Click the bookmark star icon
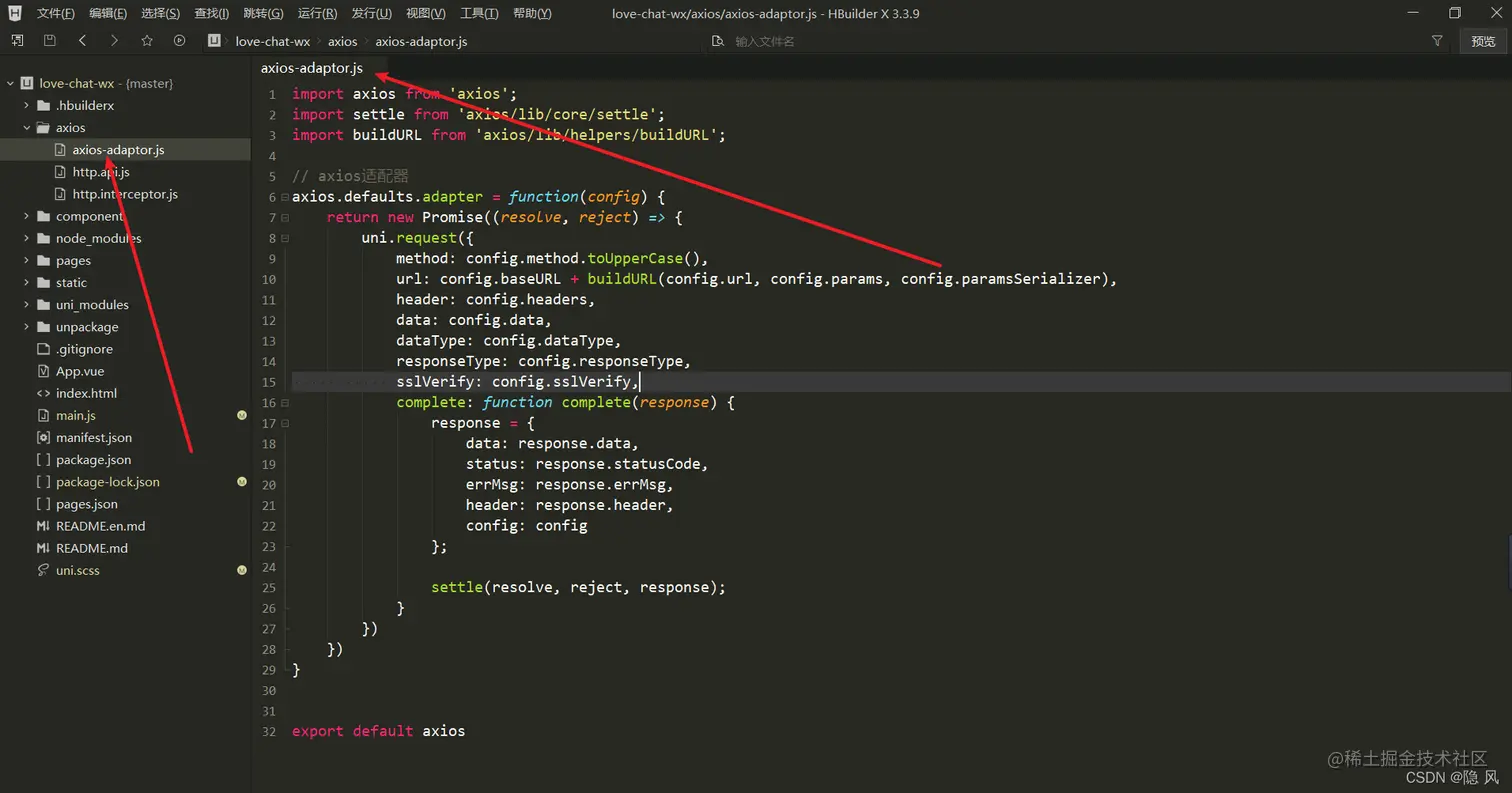The height and width of the screenshot is (793, 1512). 147,41
